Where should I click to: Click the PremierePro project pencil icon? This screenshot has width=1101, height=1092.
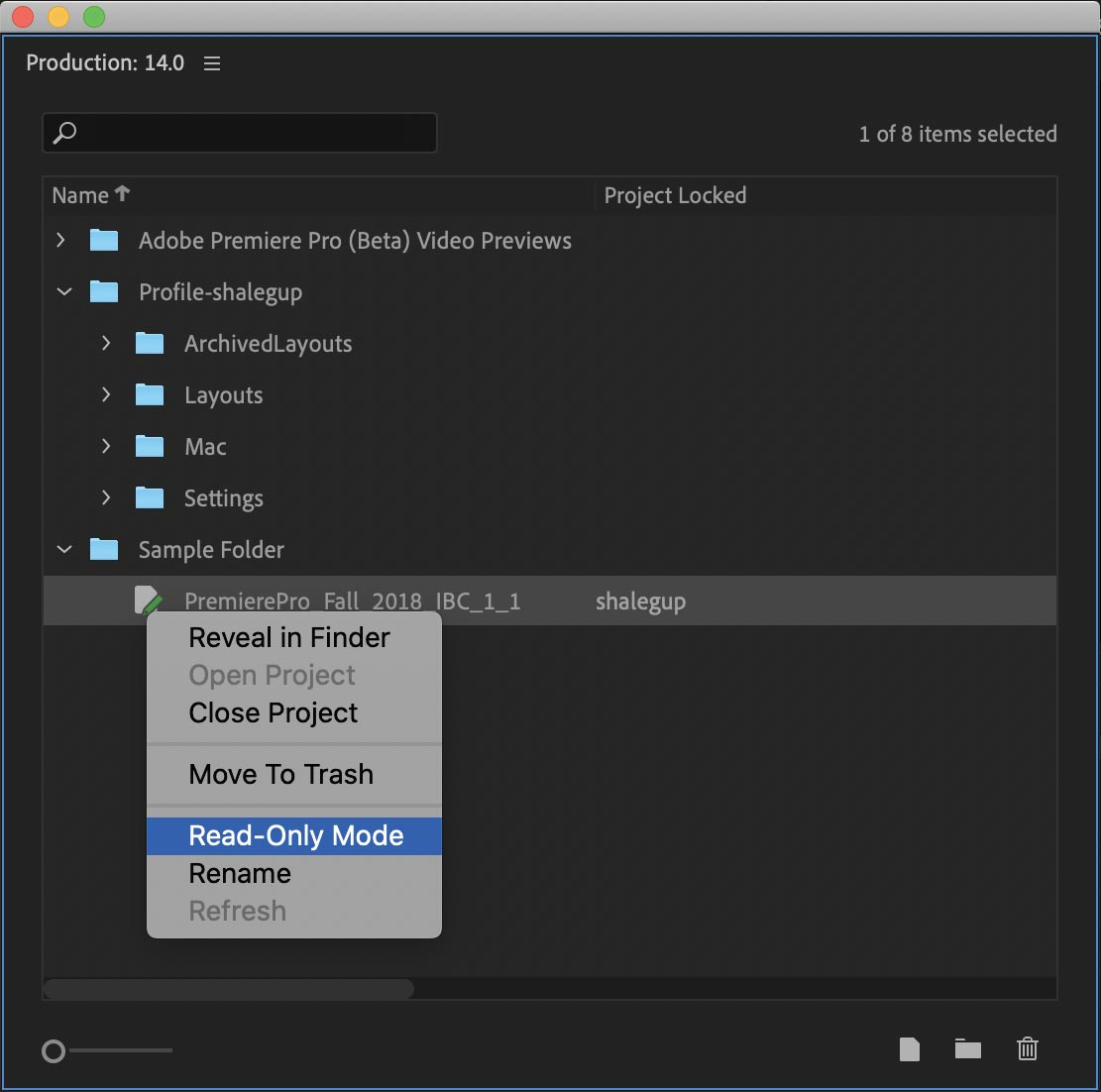click(149, 601)
